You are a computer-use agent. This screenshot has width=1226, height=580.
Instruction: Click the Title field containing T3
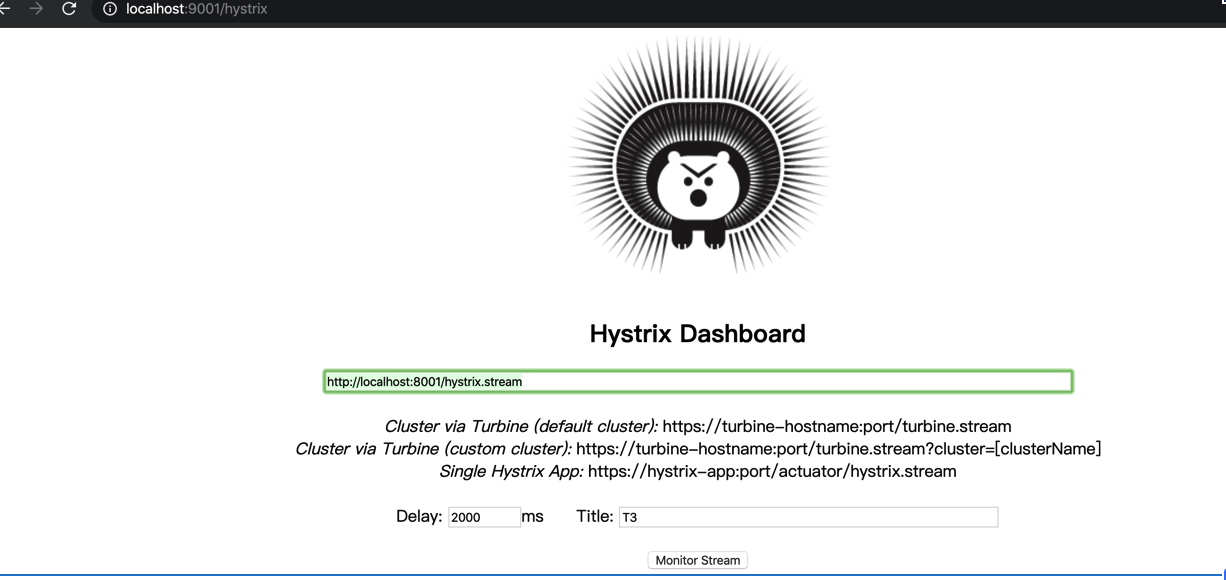(x=808, y=517)
